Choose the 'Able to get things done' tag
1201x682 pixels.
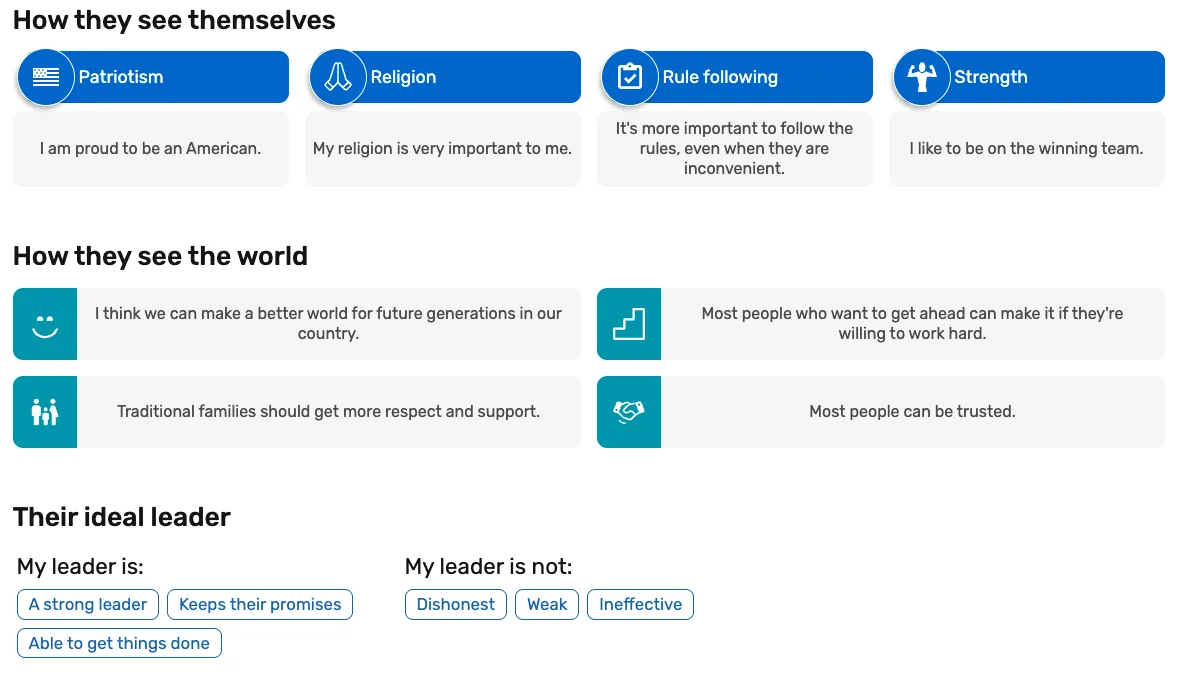pos(119,643)
